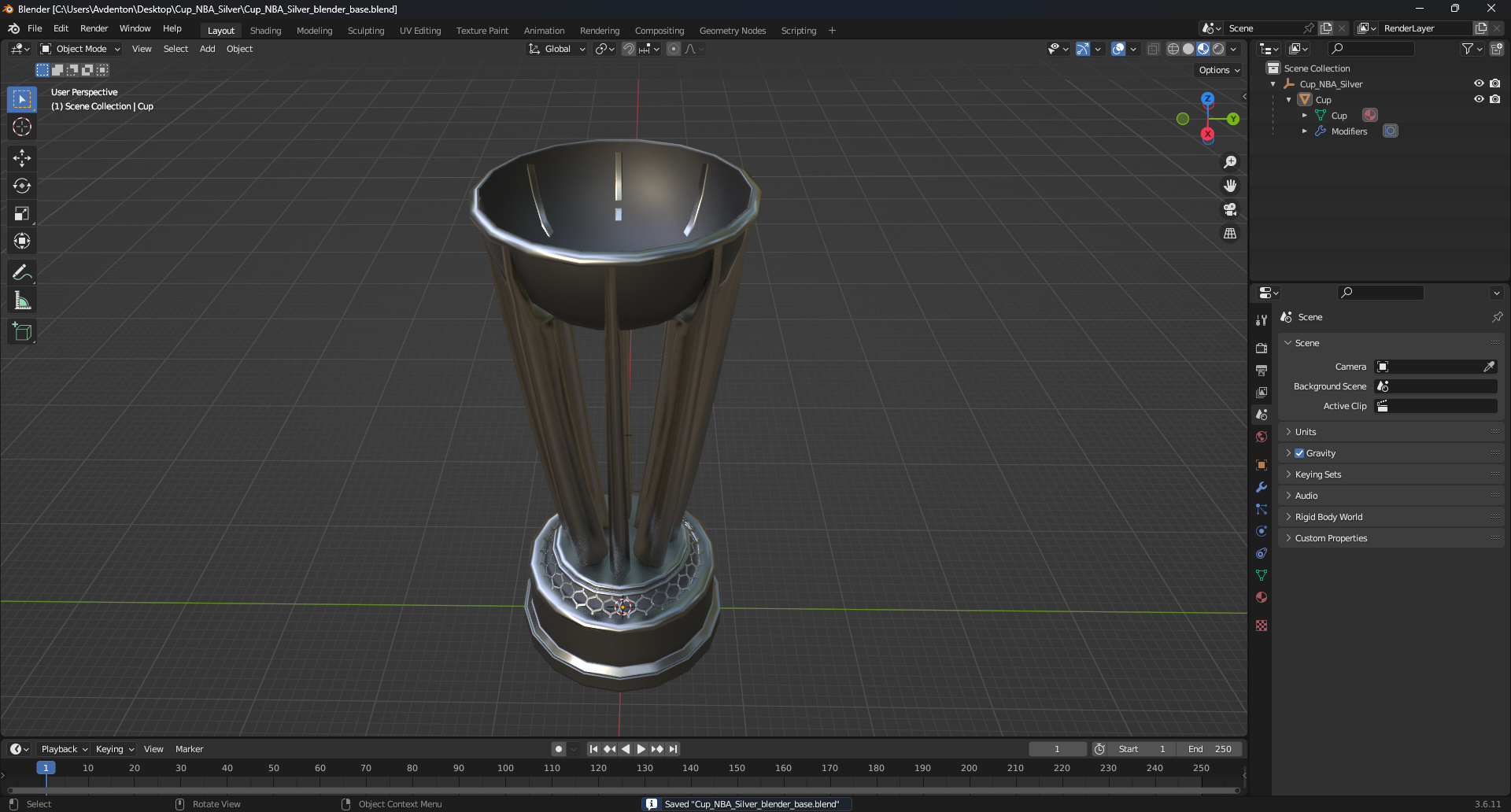Image resolution: width=1511 pixels, height=812 pixels.
Task: Click the End frame field
Action: point(1210,749)
